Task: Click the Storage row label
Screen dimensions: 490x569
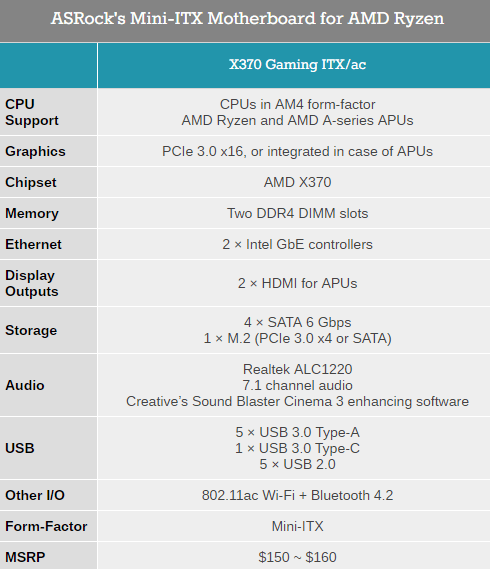Action: 31,330
